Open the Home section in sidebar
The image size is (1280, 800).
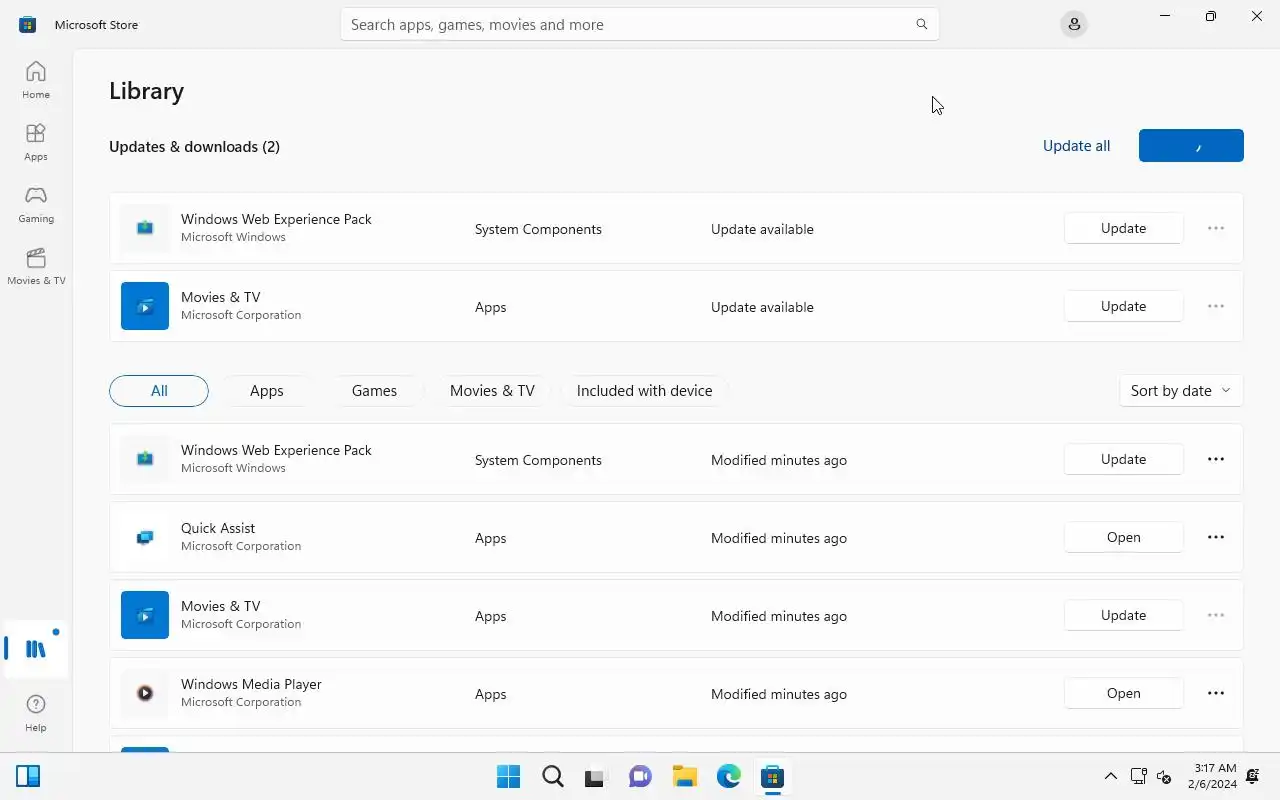click(x=36, y=80)
